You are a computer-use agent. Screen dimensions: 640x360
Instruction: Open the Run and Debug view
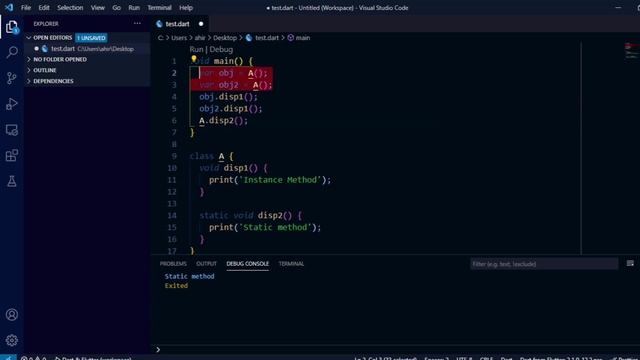(12, 104)
